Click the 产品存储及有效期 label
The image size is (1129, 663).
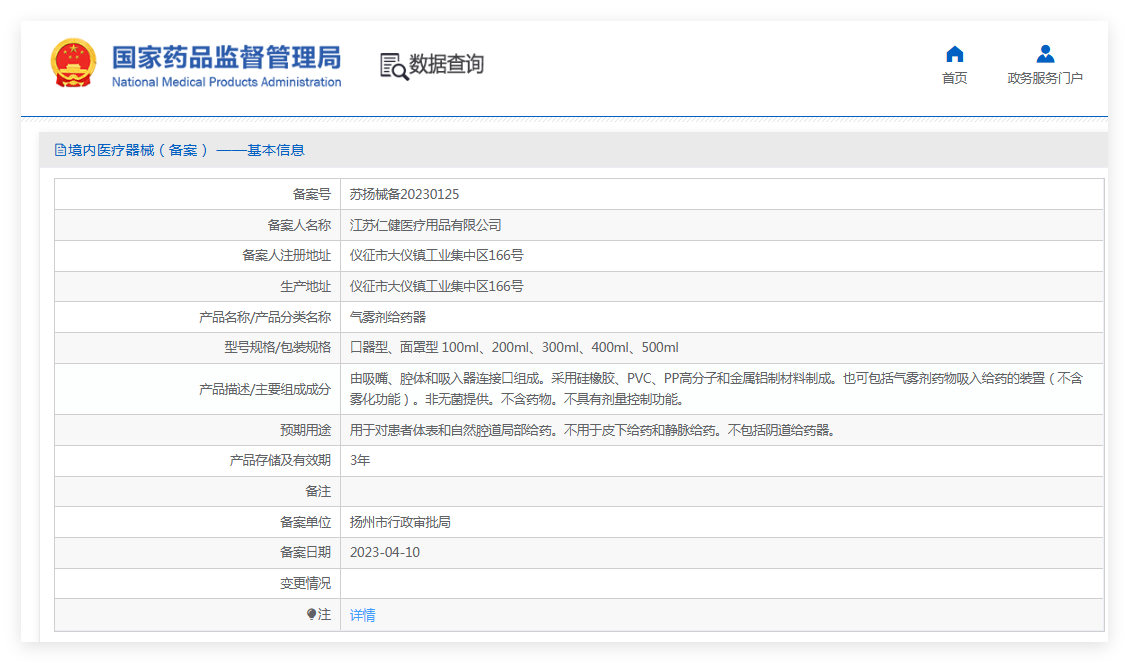(x=279, y=461)
